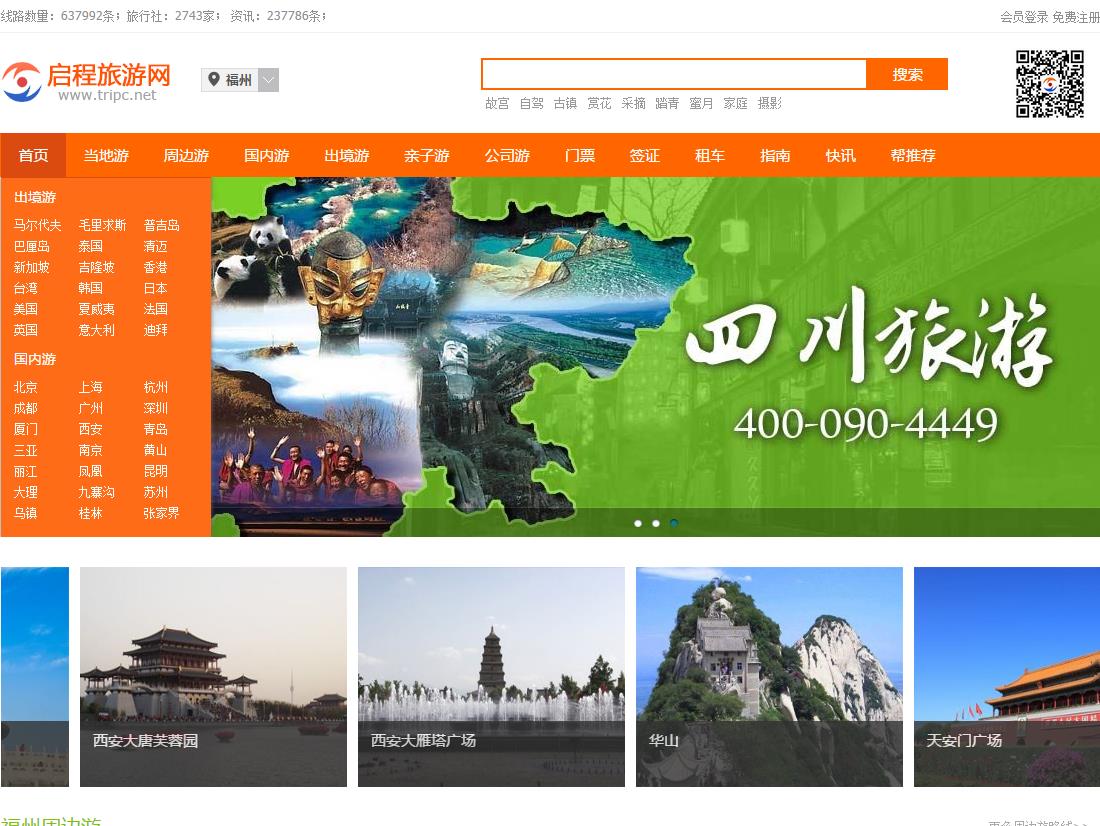Click the 故宫 search keyword
The image size is (1100, 826).
tap(497, 104)
